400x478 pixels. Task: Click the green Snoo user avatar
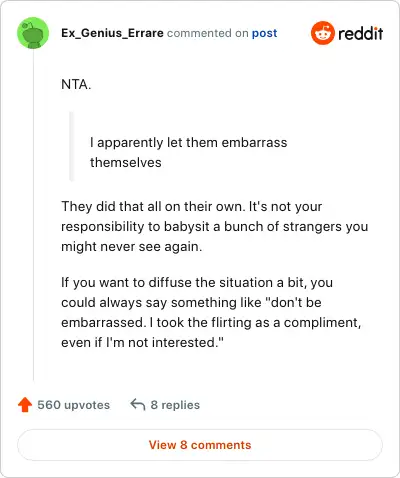(x=33, y=33)
